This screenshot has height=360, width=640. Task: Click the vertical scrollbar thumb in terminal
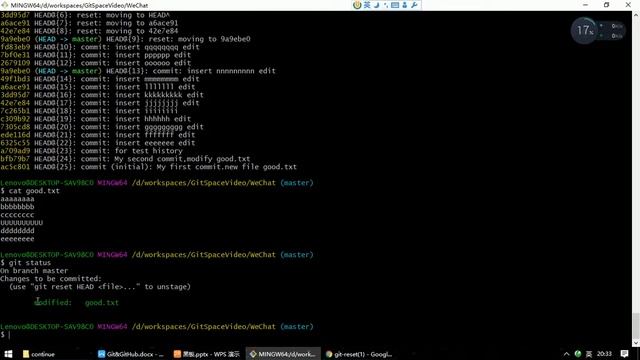point(636,325)
